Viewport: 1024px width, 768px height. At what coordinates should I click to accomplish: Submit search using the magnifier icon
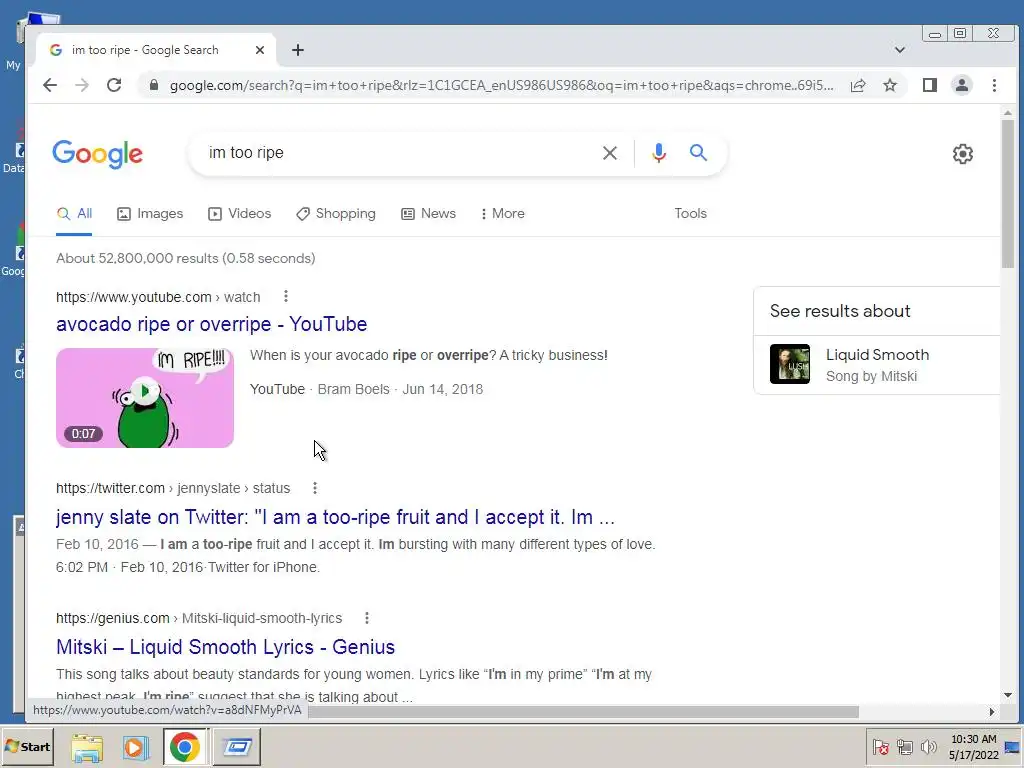tap(698, 153)
